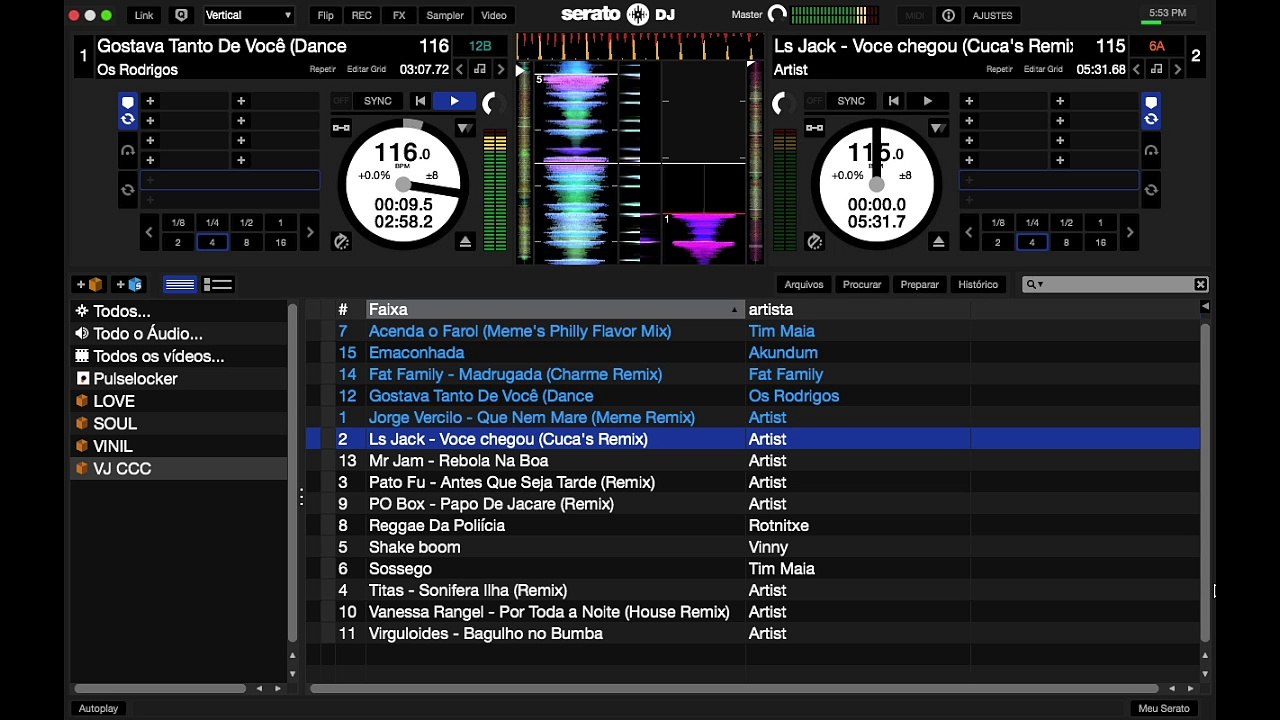Add new crate with orange icon

click(x=89, y=284)
